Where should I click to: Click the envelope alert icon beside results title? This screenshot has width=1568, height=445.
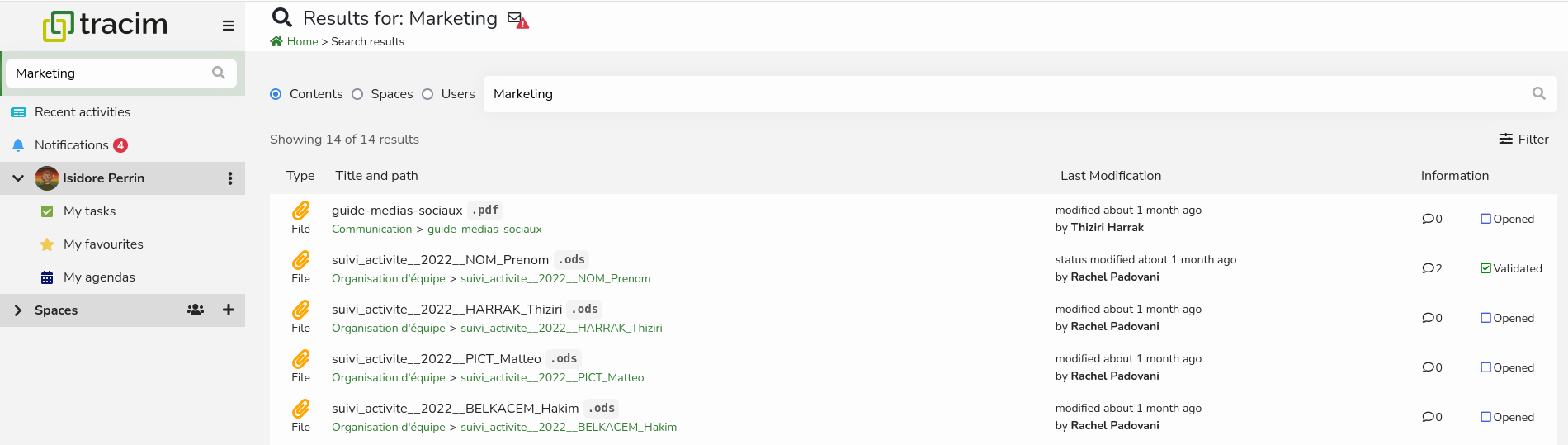pos(517,19)
